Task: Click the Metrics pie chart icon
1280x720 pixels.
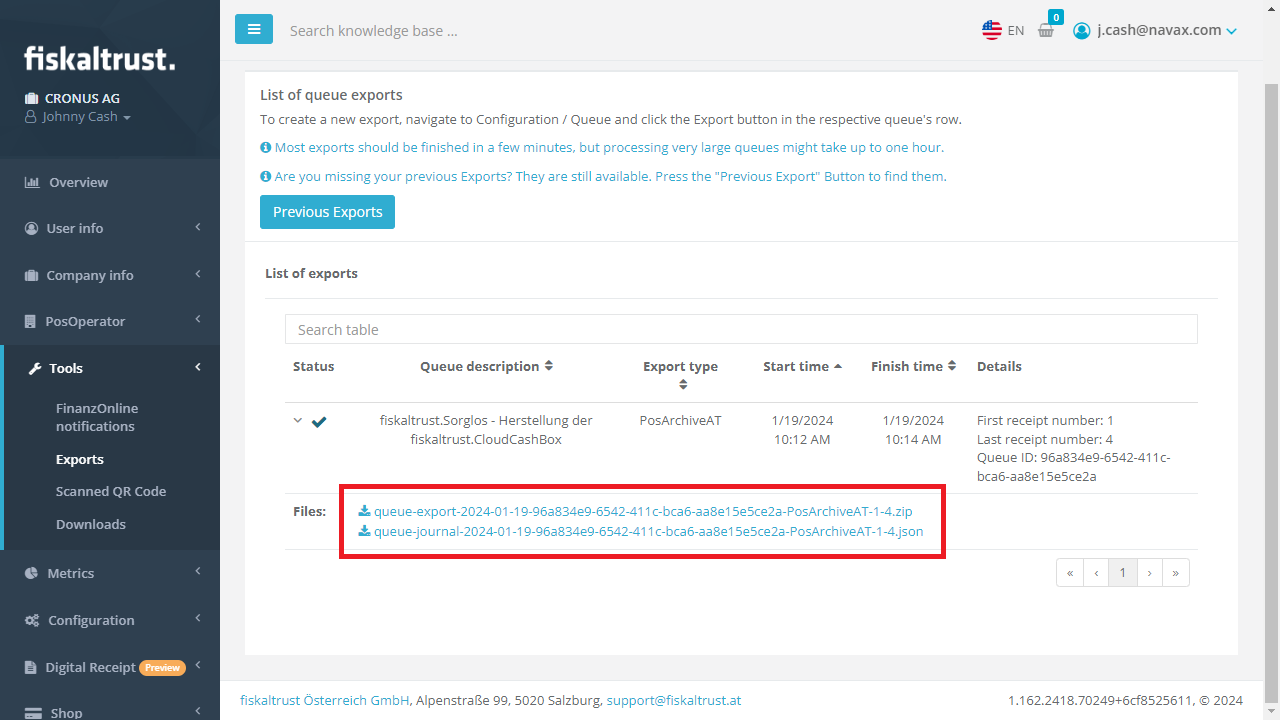Action: pyautogui.click(x=32, y=573)
